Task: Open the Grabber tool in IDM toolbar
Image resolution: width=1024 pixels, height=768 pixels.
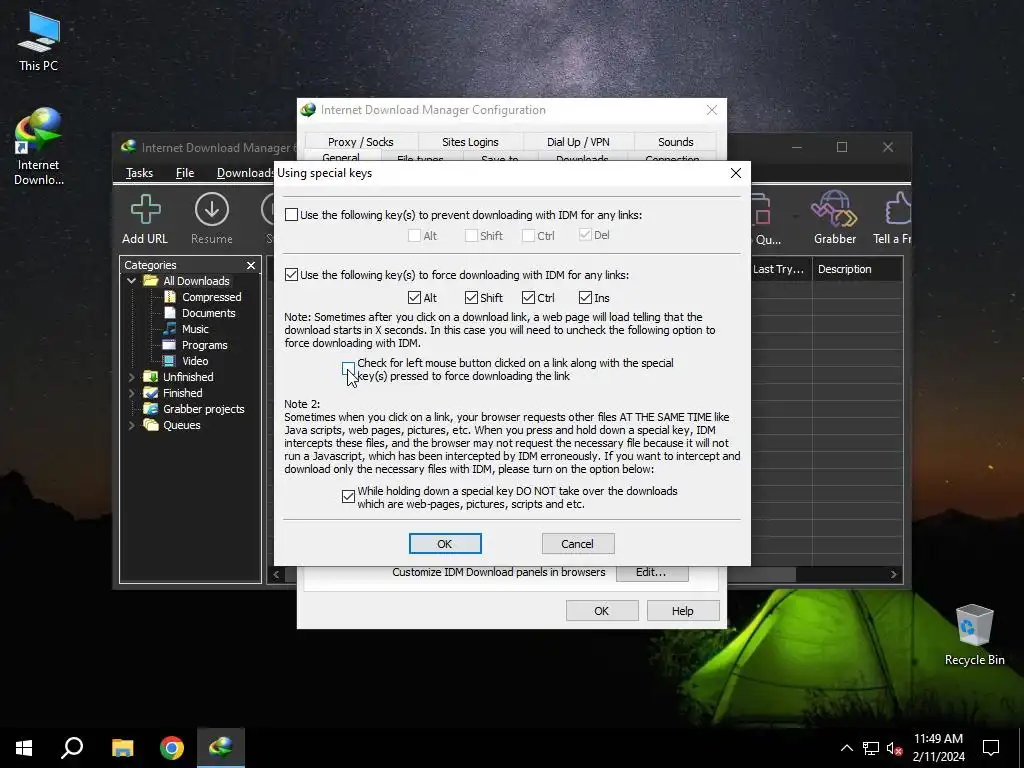Action: tap(834, 208)
